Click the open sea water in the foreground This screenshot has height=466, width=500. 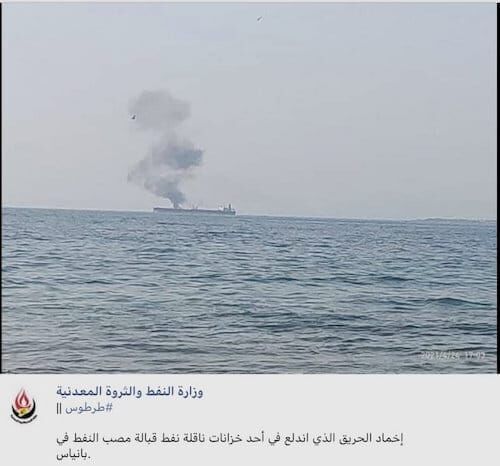pyautogui.click(x=249, y=300)
